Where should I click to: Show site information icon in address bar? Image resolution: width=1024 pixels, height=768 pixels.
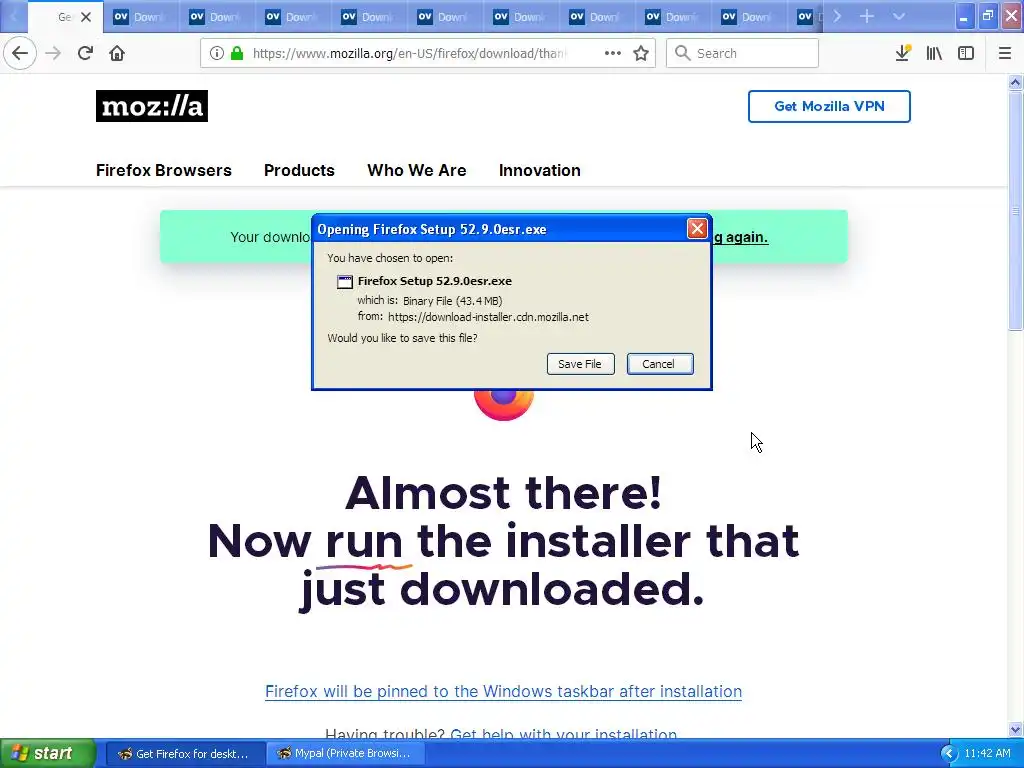click(x=217, y=54)
